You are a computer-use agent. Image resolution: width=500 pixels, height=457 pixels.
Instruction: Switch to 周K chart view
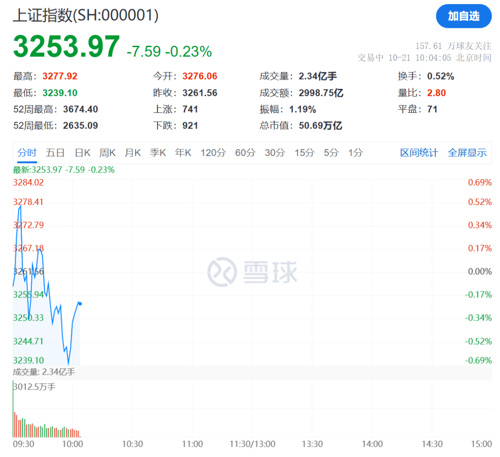[x=107, y=153]
